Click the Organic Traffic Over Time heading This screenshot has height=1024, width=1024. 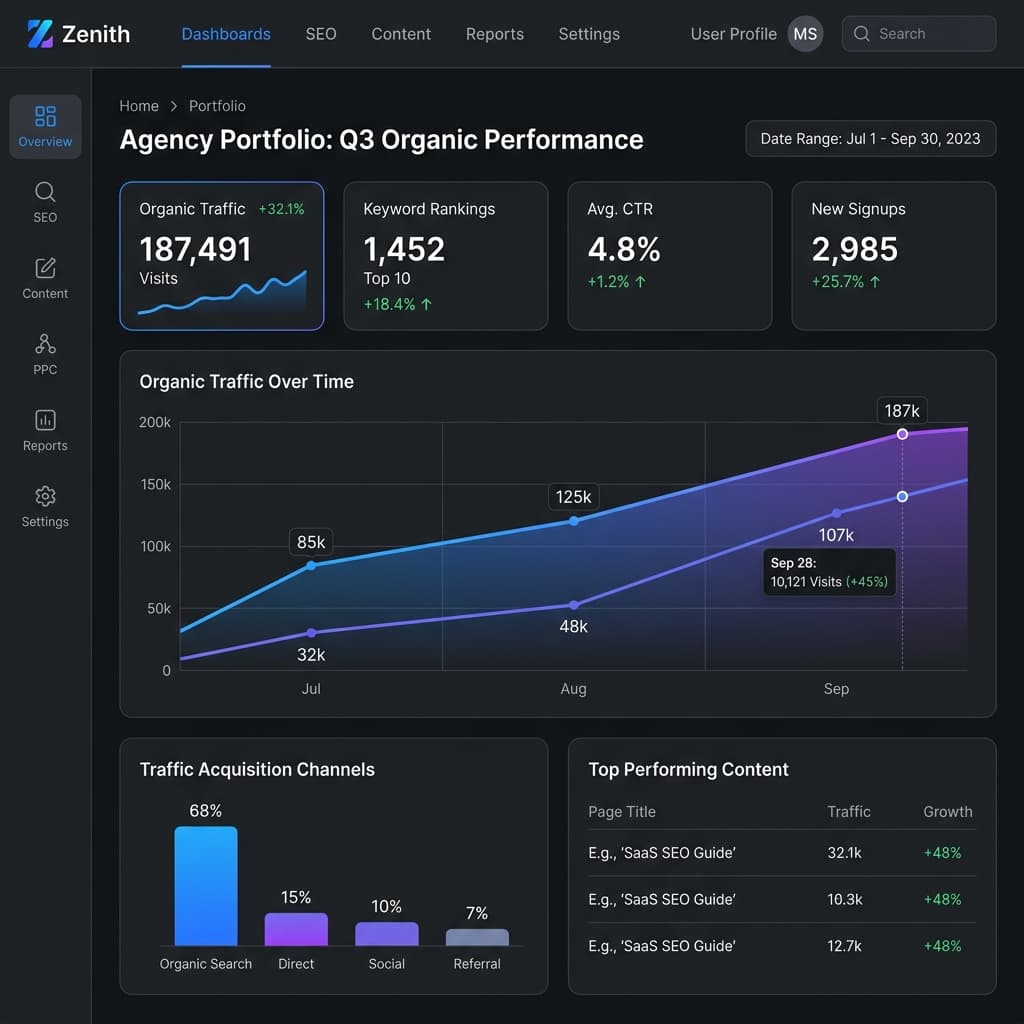point(246,381)
